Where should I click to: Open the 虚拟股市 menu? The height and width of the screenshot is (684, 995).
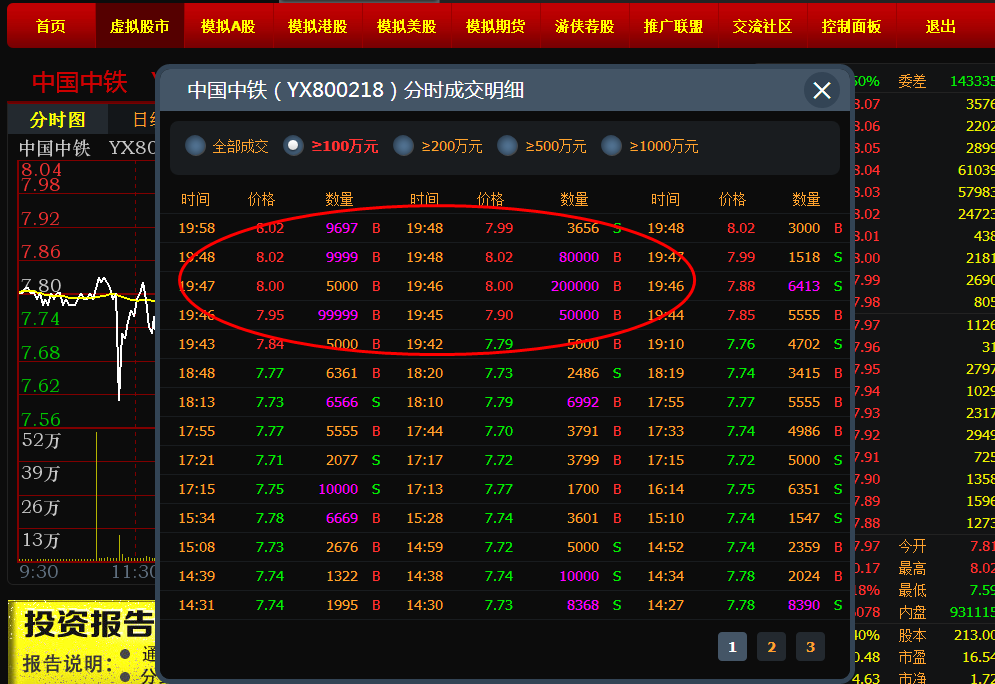tap(139, 26)
